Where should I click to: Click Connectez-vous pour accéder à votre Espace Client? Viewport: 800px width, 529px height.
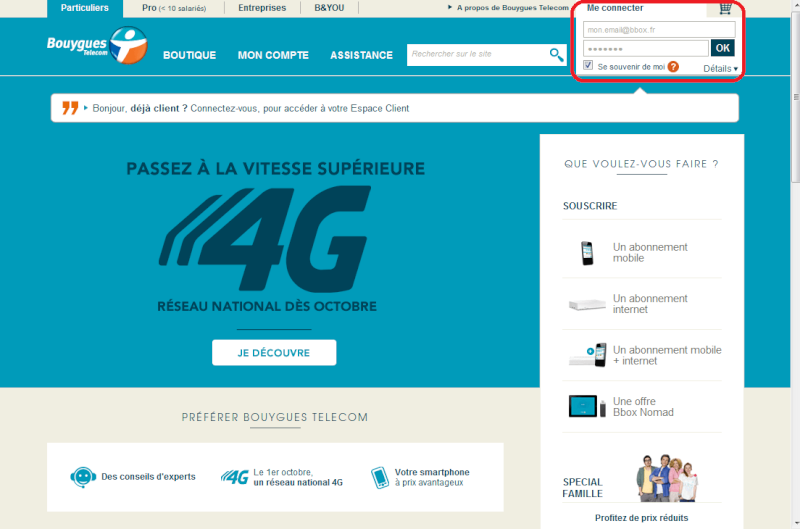[x=299, y=108]
